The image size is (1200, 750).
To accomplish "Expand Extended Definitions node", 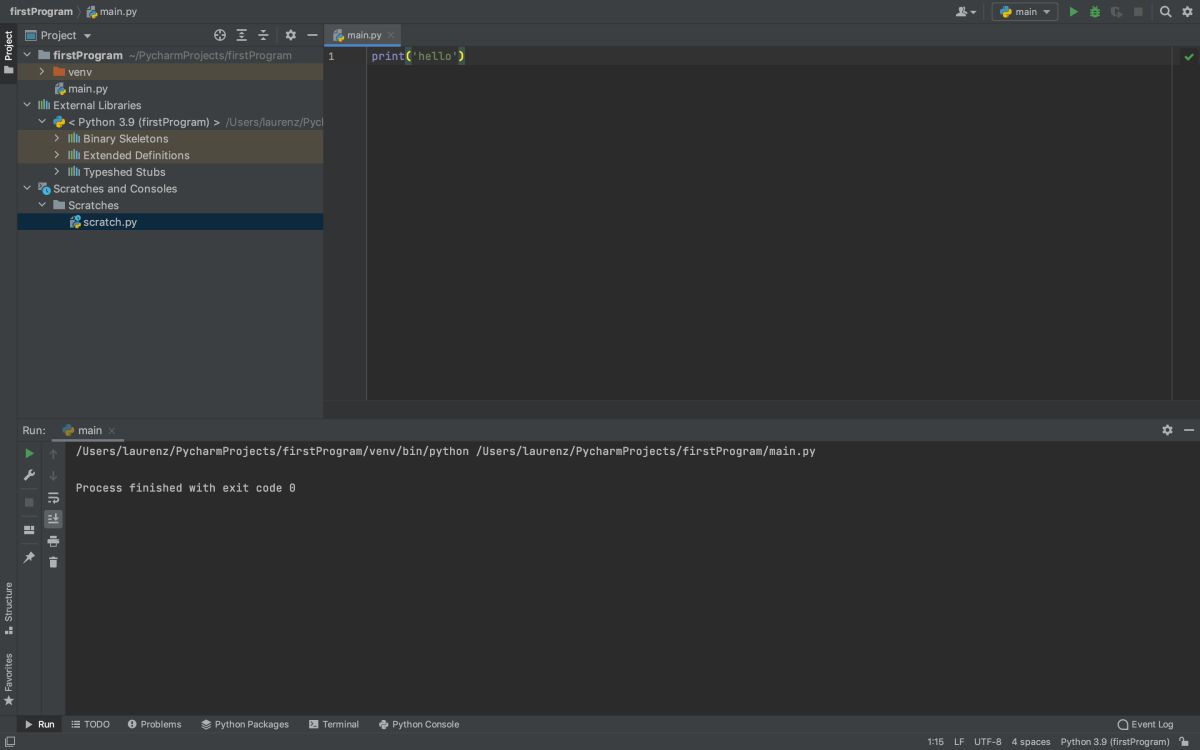I will click(x=57, y=155).
